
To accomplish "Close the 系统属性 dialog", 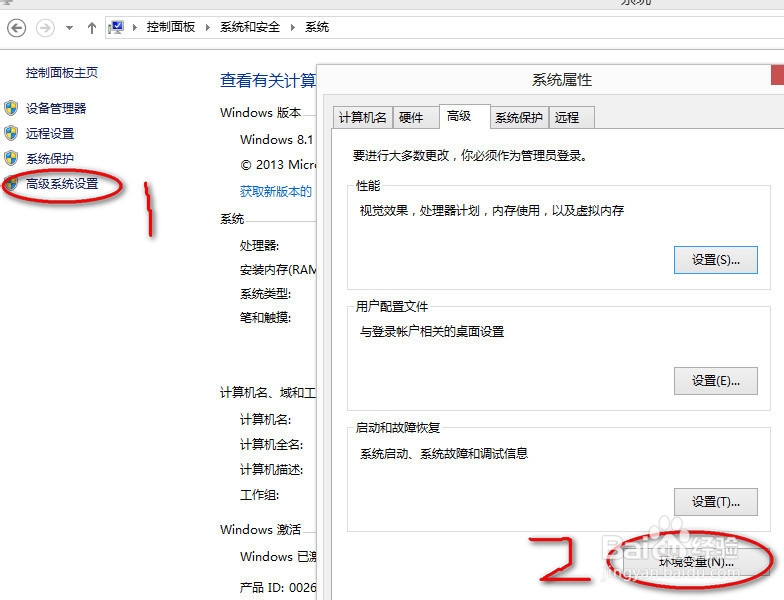I will tap(778, 75).
